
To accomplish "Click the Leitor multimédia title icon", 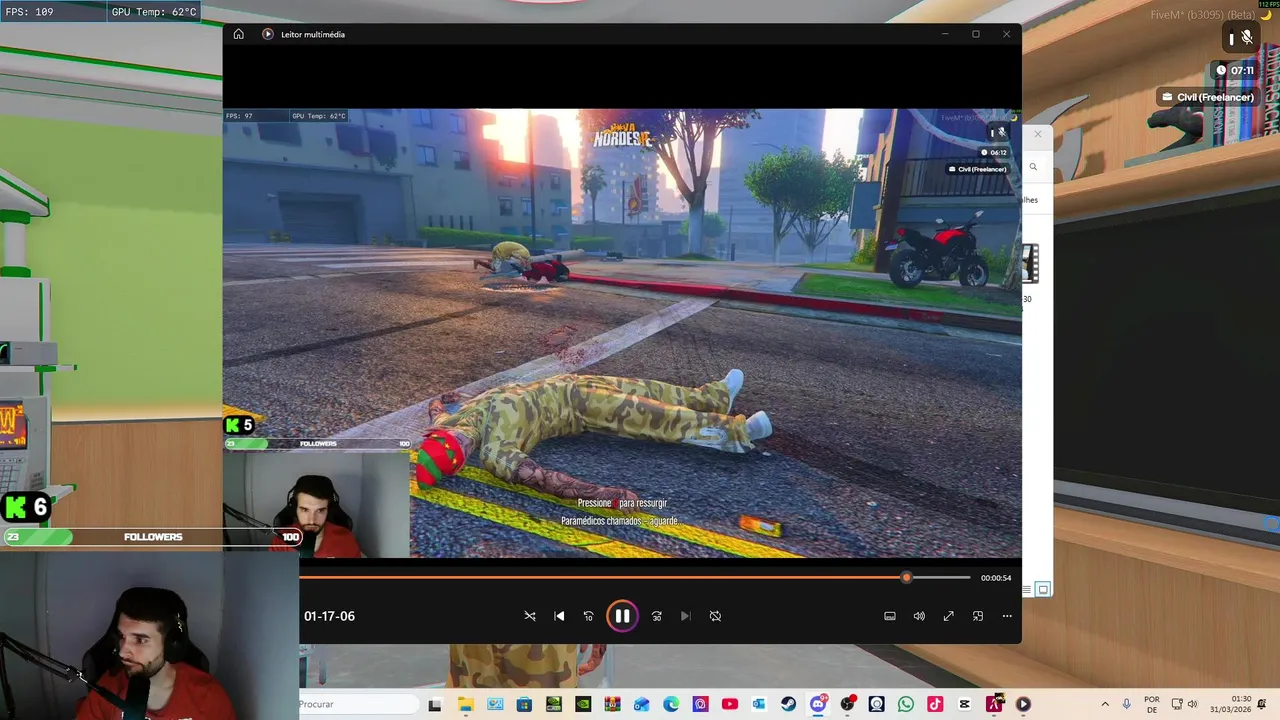I will 267,34.
